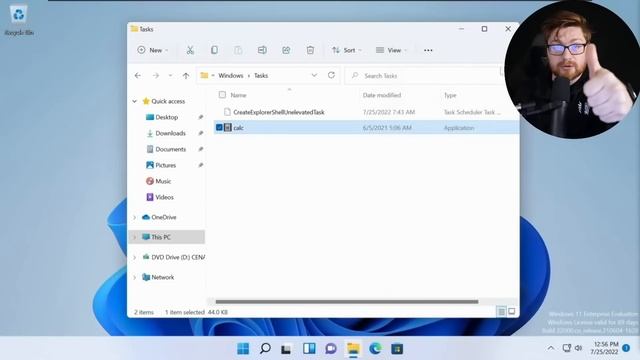Open the Sort dropdown menu
Screen dimensions: 640x360
347,50
